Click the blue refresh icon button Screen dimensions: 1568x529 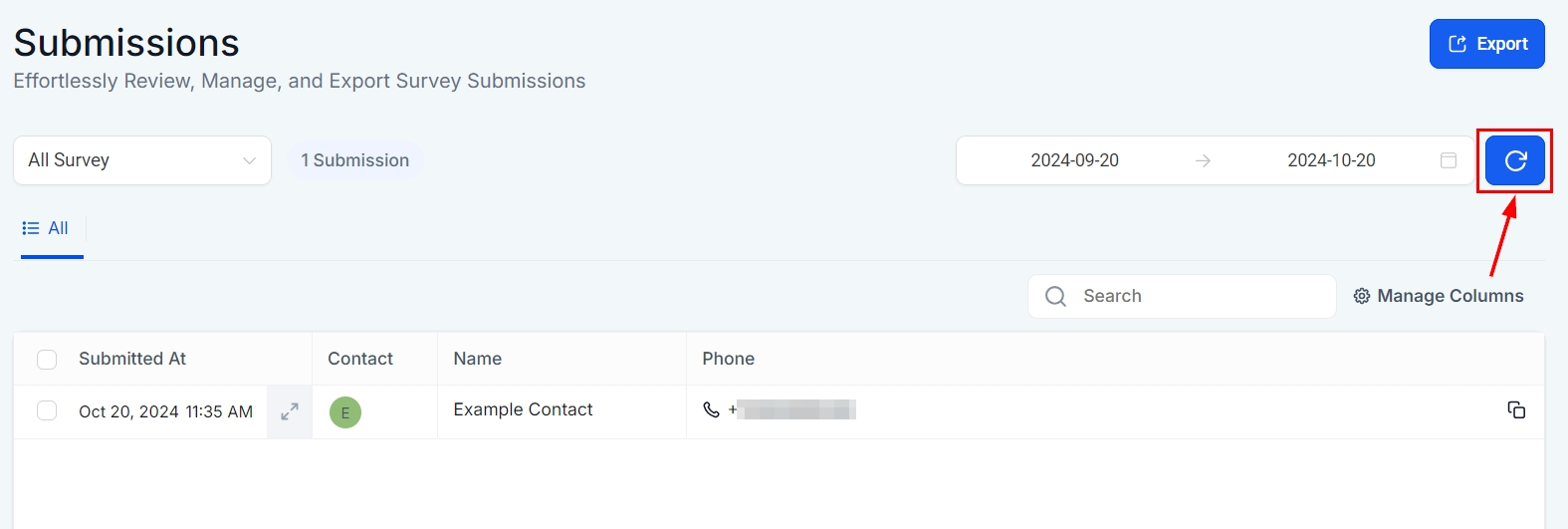click(x=1514, y=161)
